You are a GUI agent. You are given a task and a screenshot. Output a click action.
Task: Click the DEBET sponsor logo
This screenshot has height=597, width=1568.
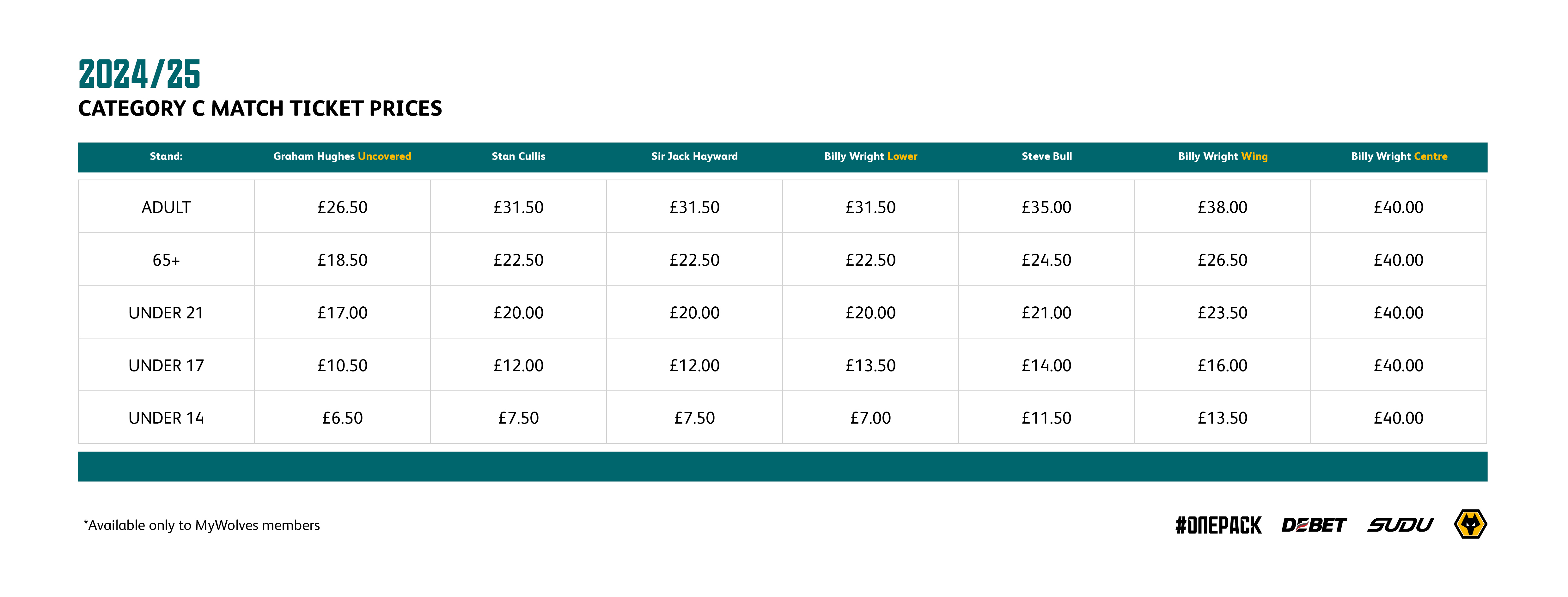(1314, 525)
